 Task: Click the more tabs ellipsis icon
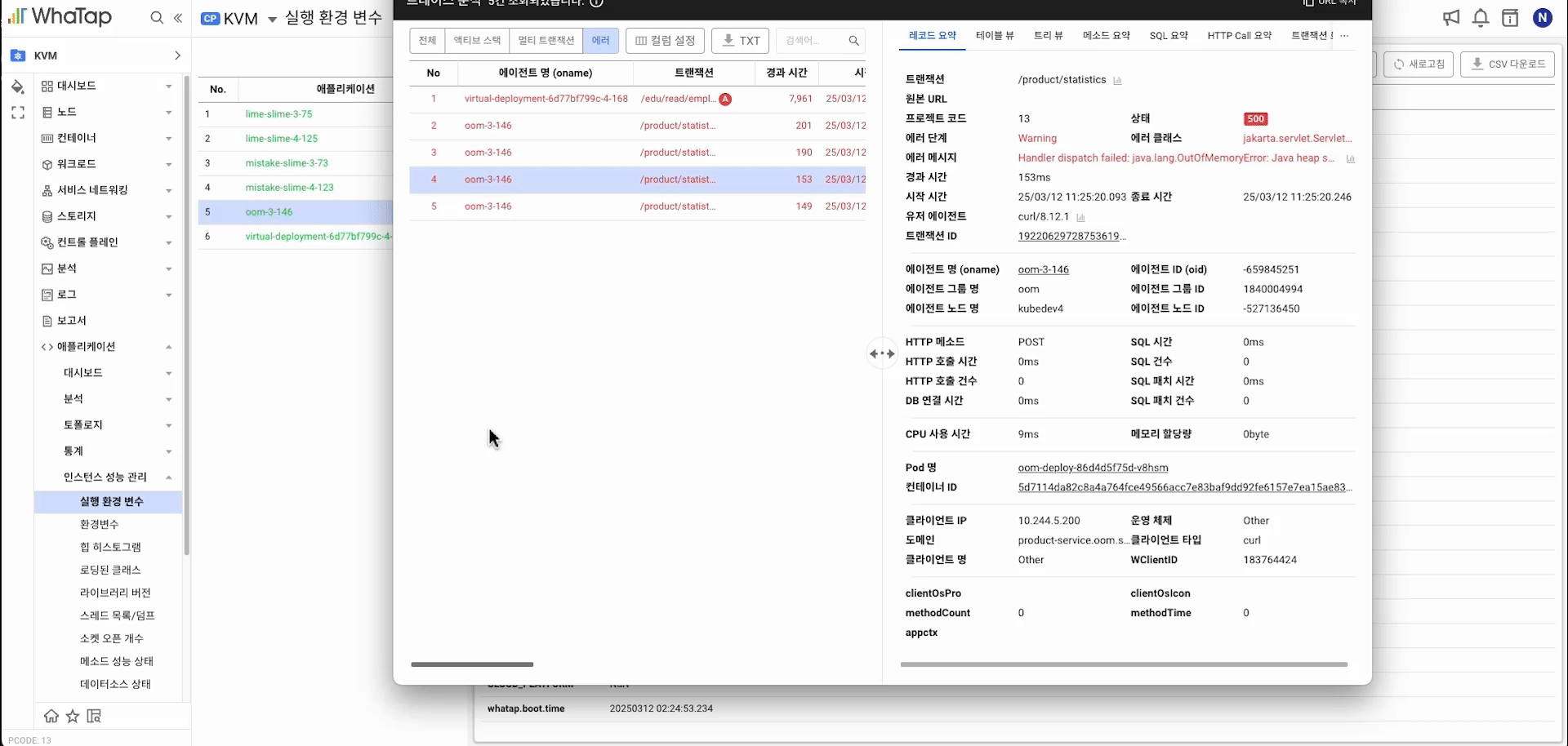coord(1344,36)
